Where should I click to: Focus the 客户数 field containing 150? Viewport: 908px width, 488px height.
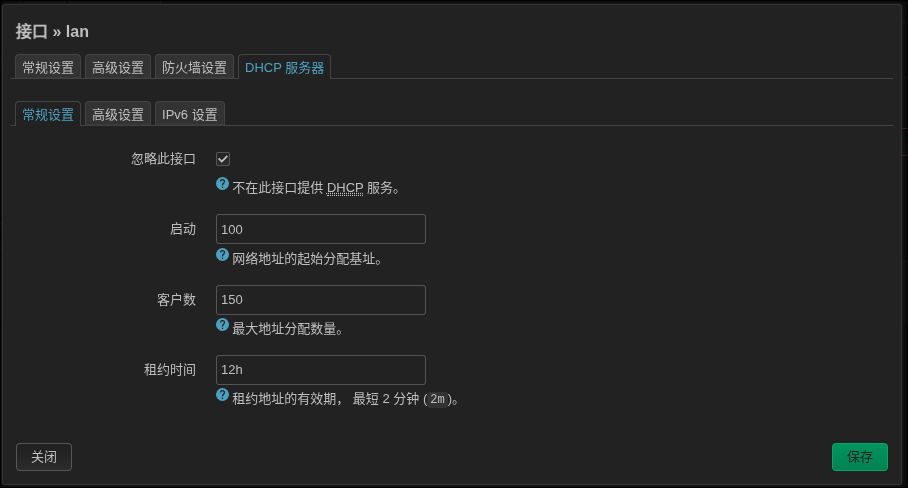(320, 300)
